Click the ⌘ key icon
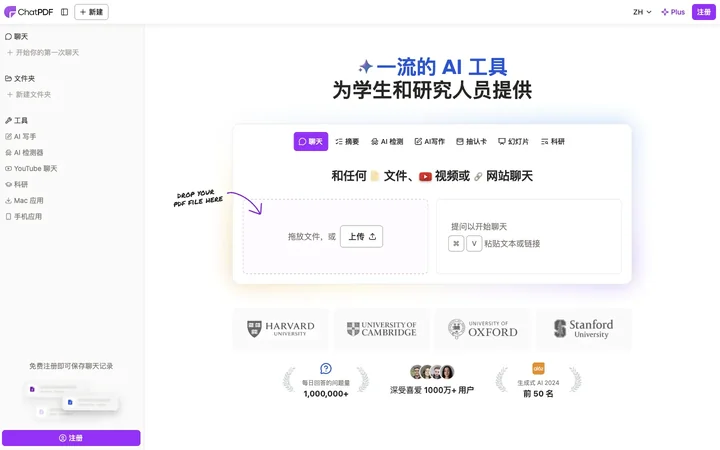 click(456, 243)
